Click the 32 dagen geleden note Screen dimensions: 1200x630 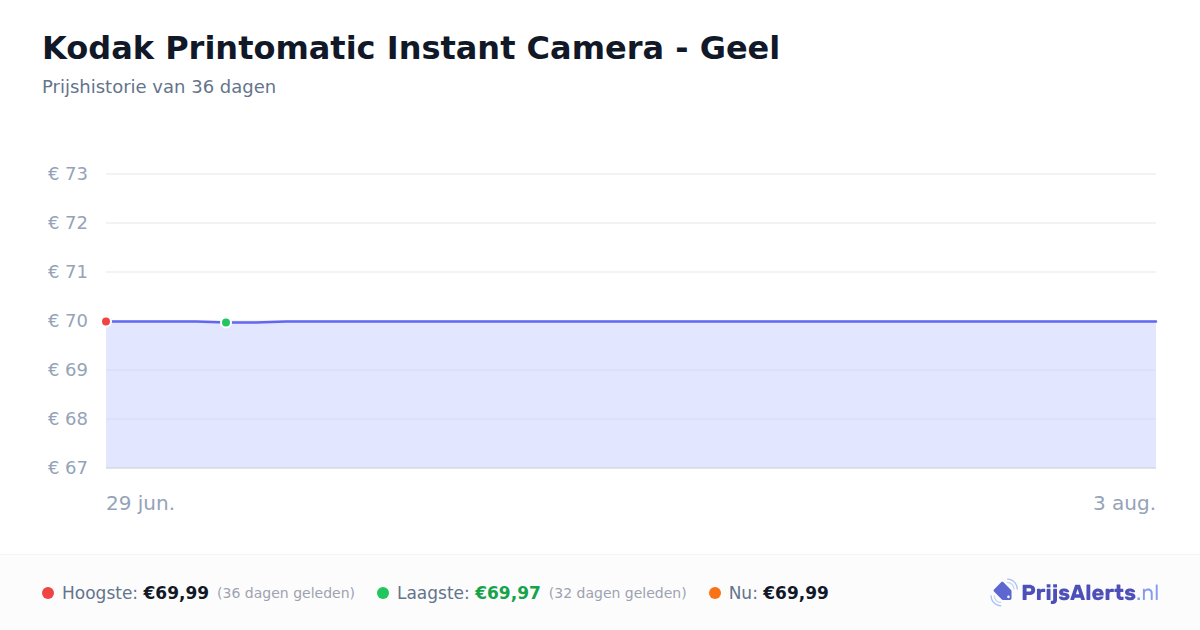click(x=618, y=593)
